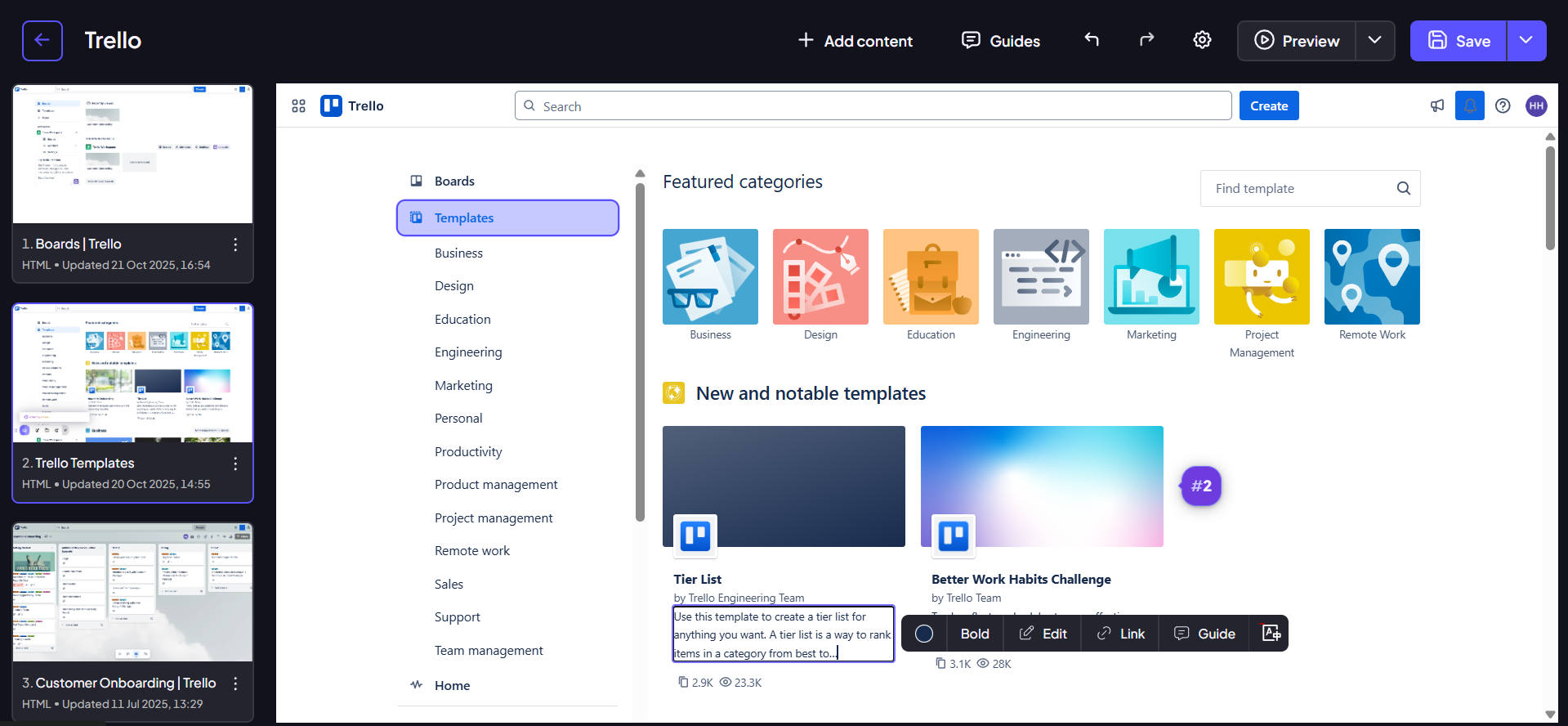Choose the Marketing sidebar category

[x=463, y=386]
